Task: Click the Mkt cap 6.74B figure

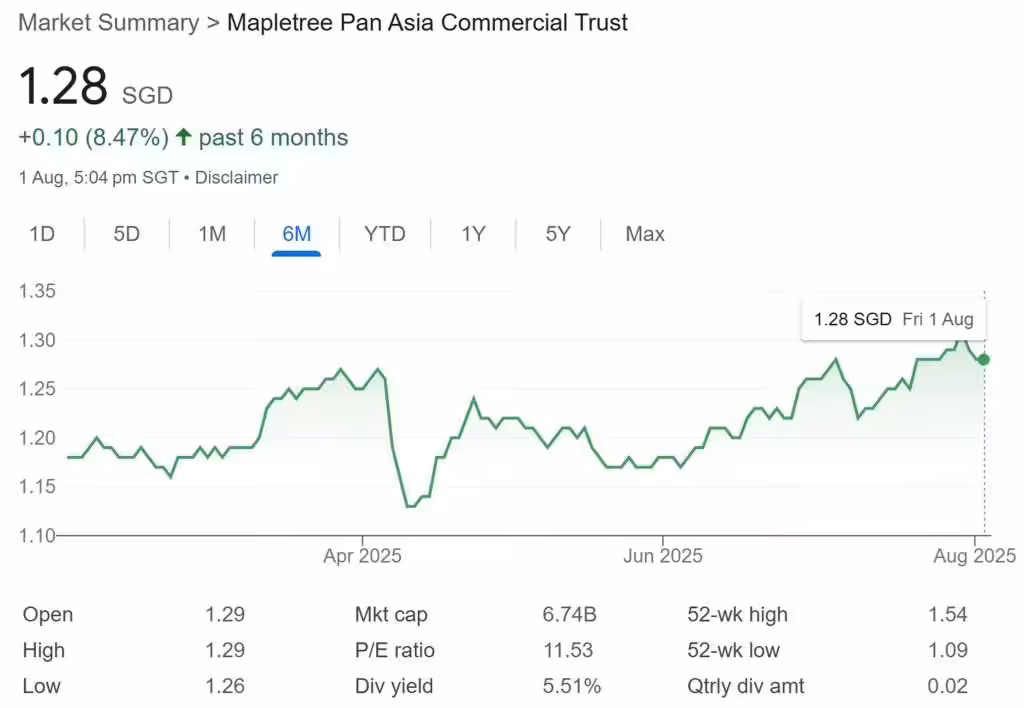Action: tap(569, 614)
